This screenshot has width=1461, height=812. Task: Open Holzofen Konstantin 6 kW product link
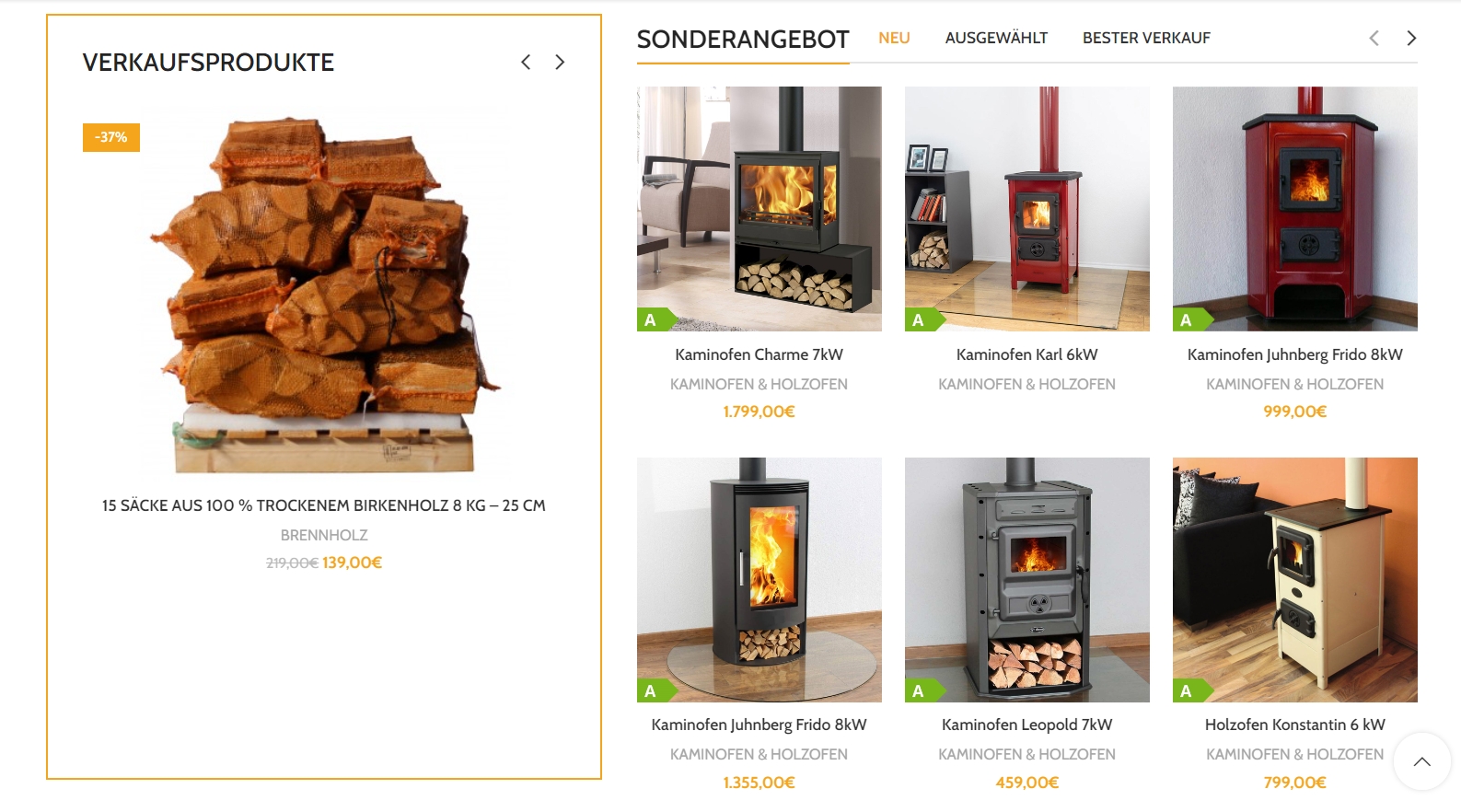coord(1294,725)
